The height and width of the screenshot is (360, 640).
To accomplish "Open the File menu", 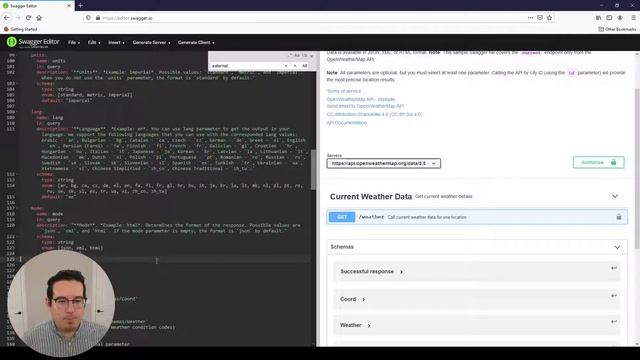I will (74, 42).
